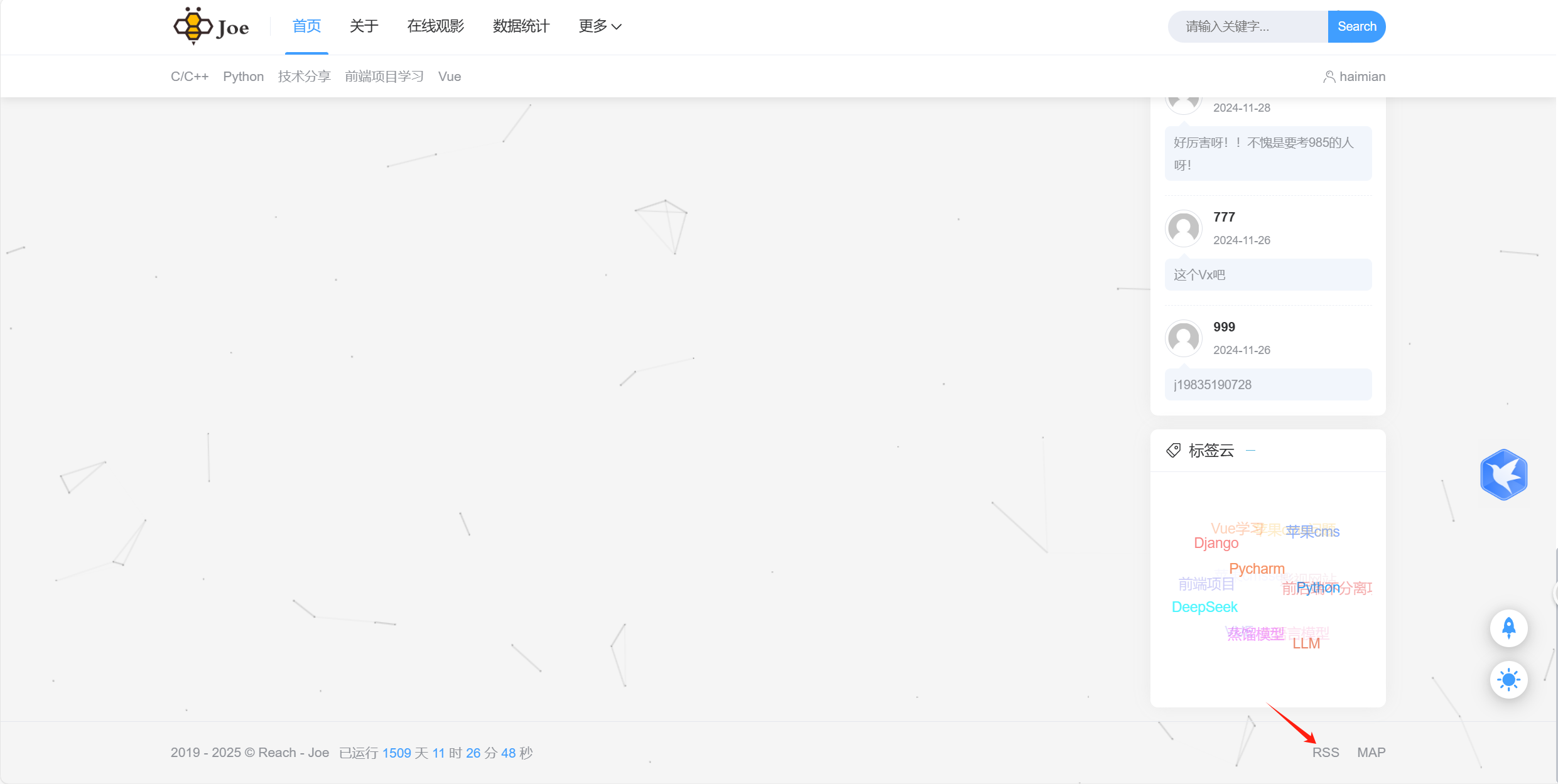Focus the keyword search input field
This screenshot has height=784, width=1558.
click(x=1247, y=26)
